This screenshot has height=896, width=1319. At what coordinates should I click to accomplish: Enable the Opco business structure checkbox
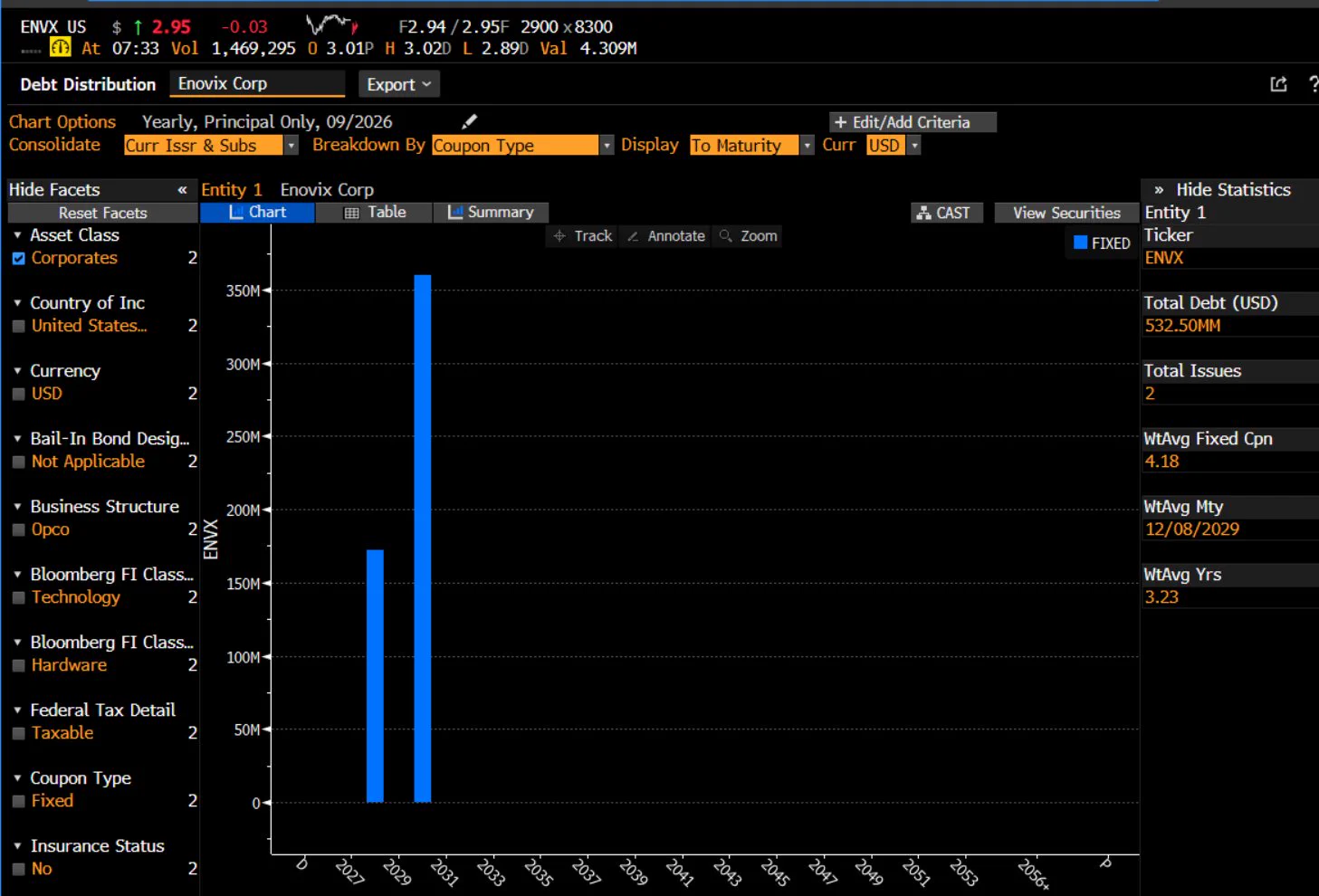tap(18, 529)
